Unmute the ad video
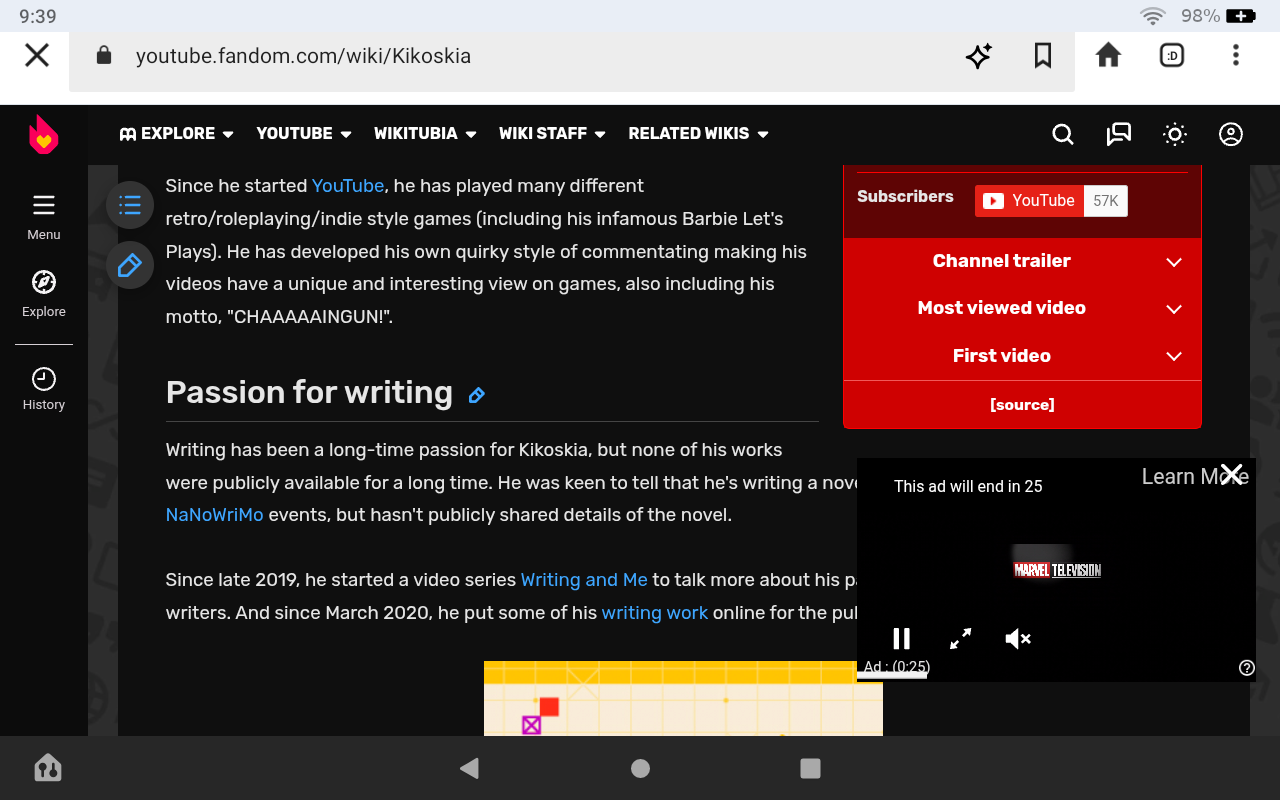 (1017, 638)
